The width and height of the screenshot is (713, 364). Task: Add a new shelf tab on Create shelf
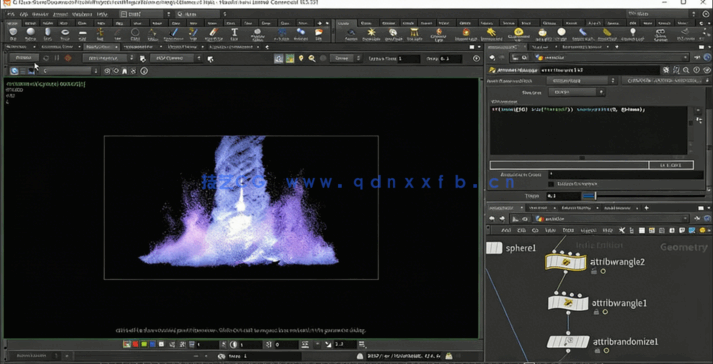point(319,23)
